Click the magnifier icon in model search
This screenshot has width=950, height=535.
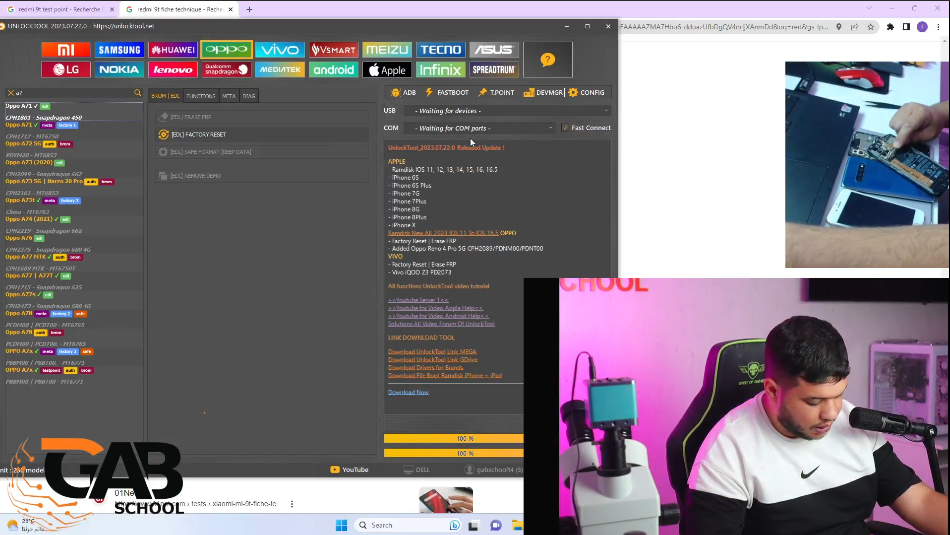coord(138,93)
